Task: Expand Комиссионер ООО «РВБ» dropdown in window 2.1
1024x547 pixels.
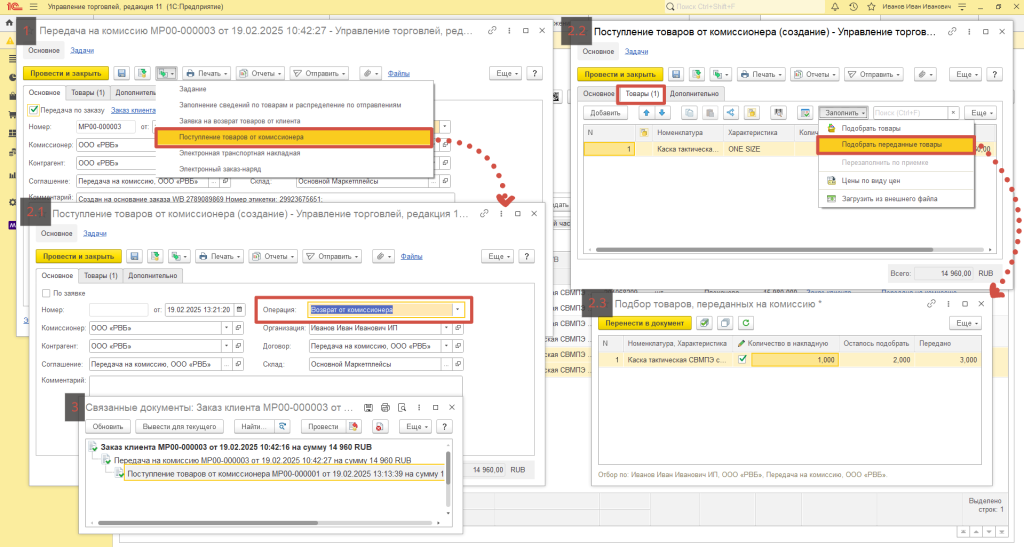Action: (x=227, y=328)
